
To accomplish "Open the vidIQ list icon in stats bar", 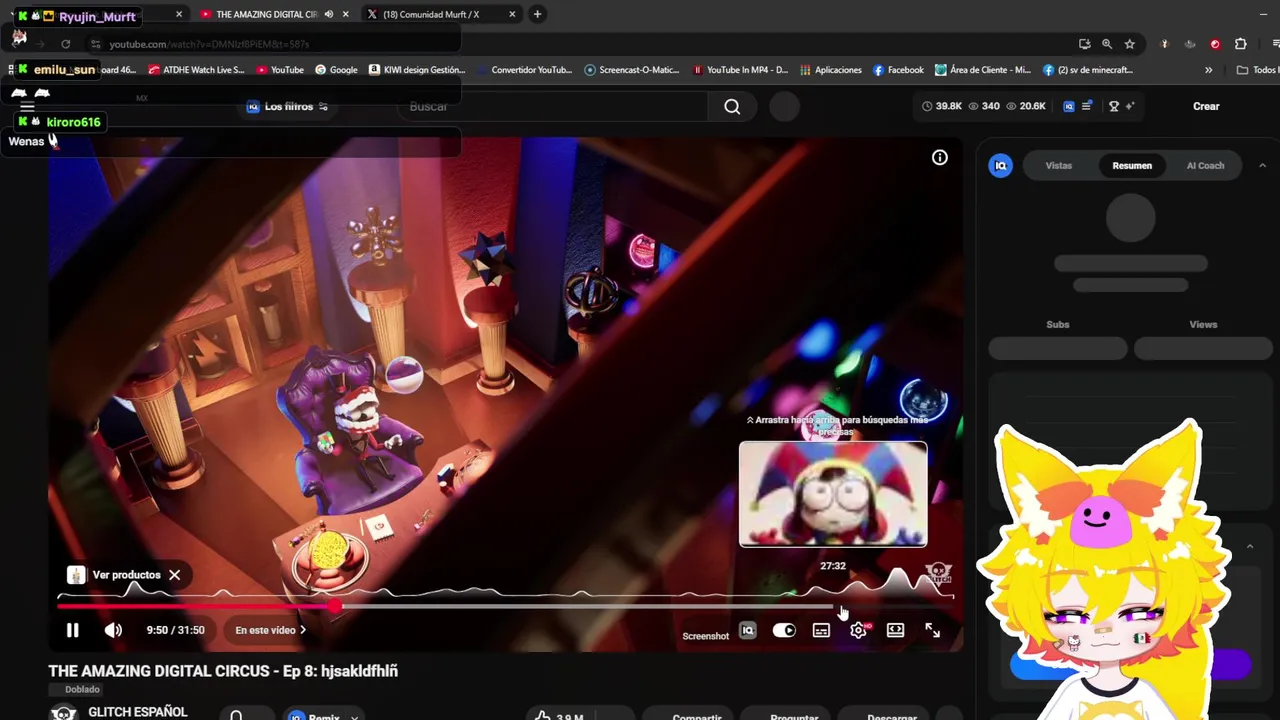I will pos(1087,106).
